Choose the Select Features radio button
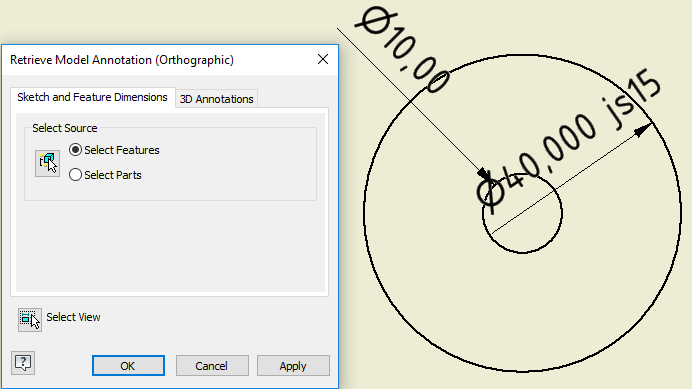Viewport: 692px width, 389px height. (75, 150)
